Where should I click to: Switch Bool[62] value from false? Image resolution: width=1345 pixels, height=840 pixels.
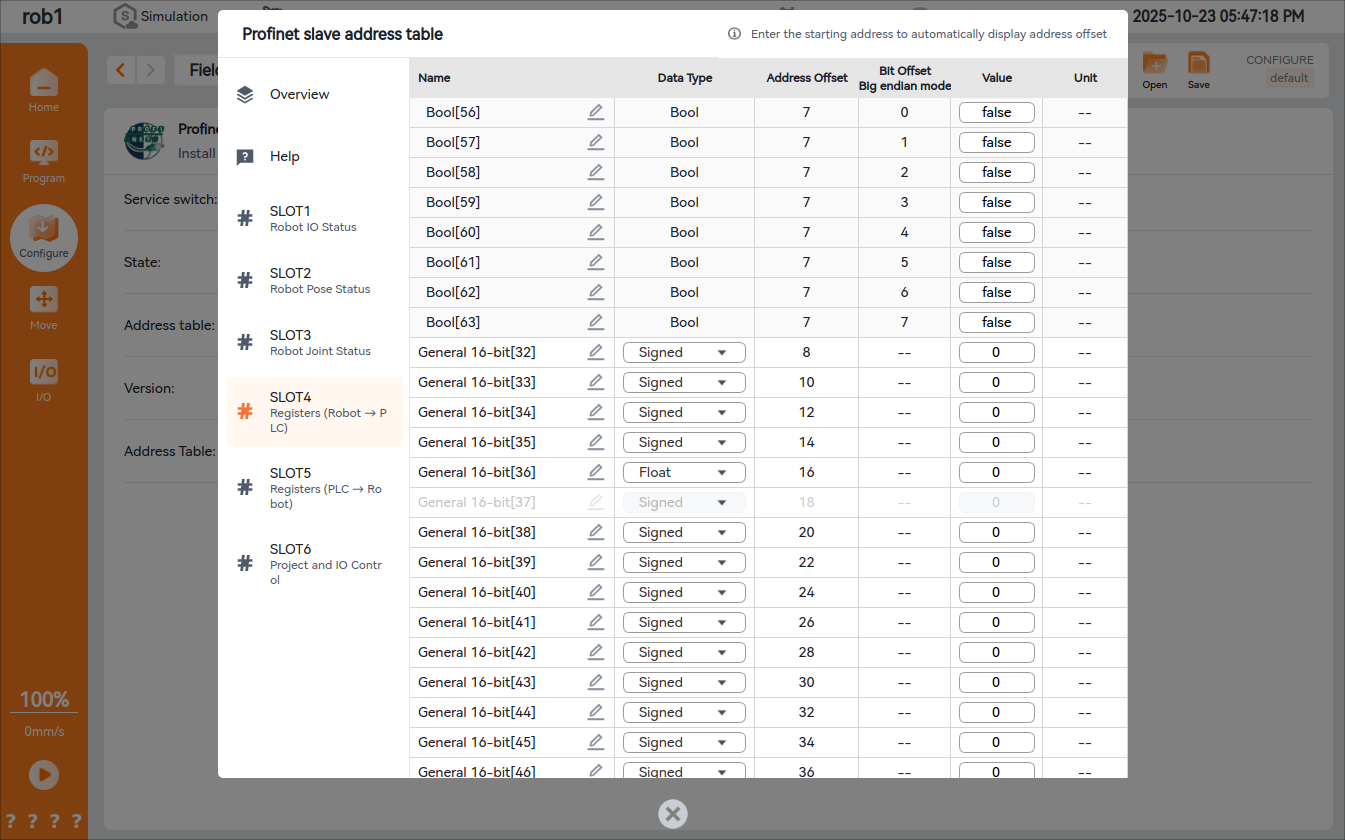pos(996,292)
